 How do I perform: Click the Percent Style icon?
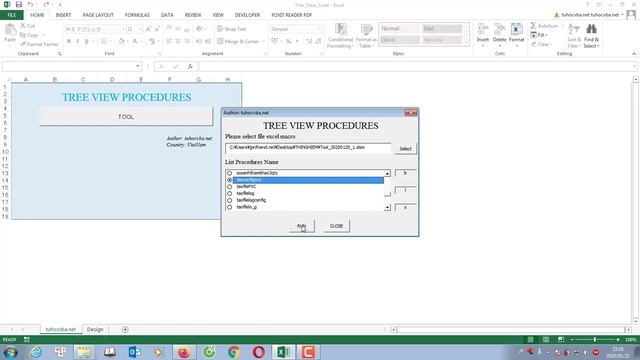click(289, 41)
